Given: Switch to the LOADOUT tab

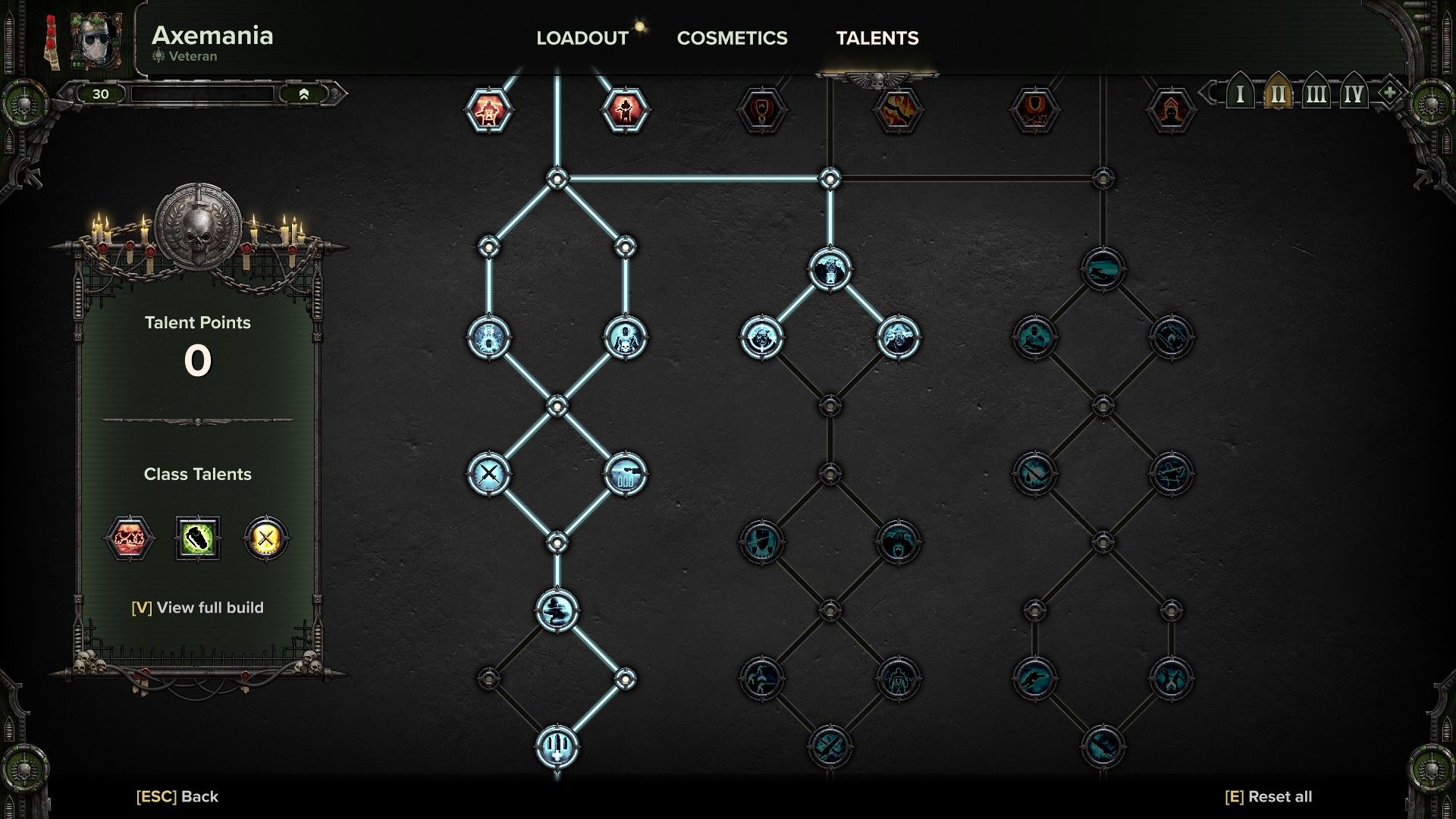Looking at the screenshot, I should coord(582,38).
